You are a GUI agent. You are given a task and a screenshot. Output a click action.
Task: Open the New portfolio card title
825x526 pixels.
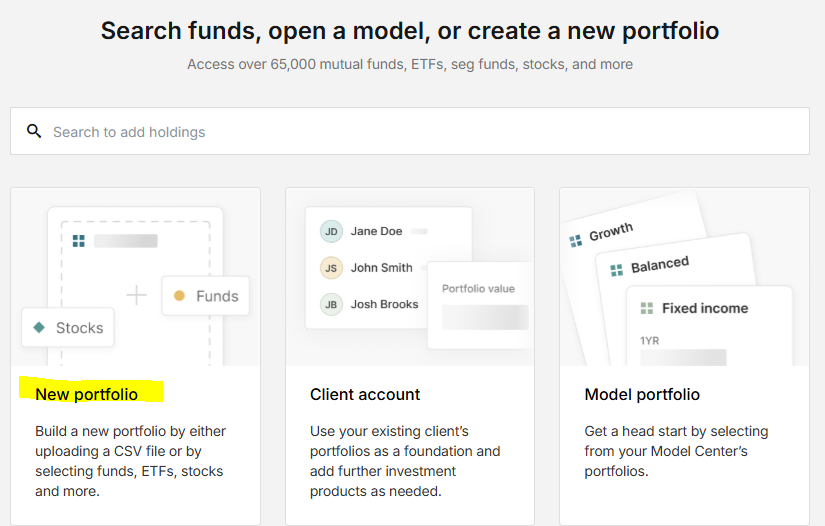[87, 394]
